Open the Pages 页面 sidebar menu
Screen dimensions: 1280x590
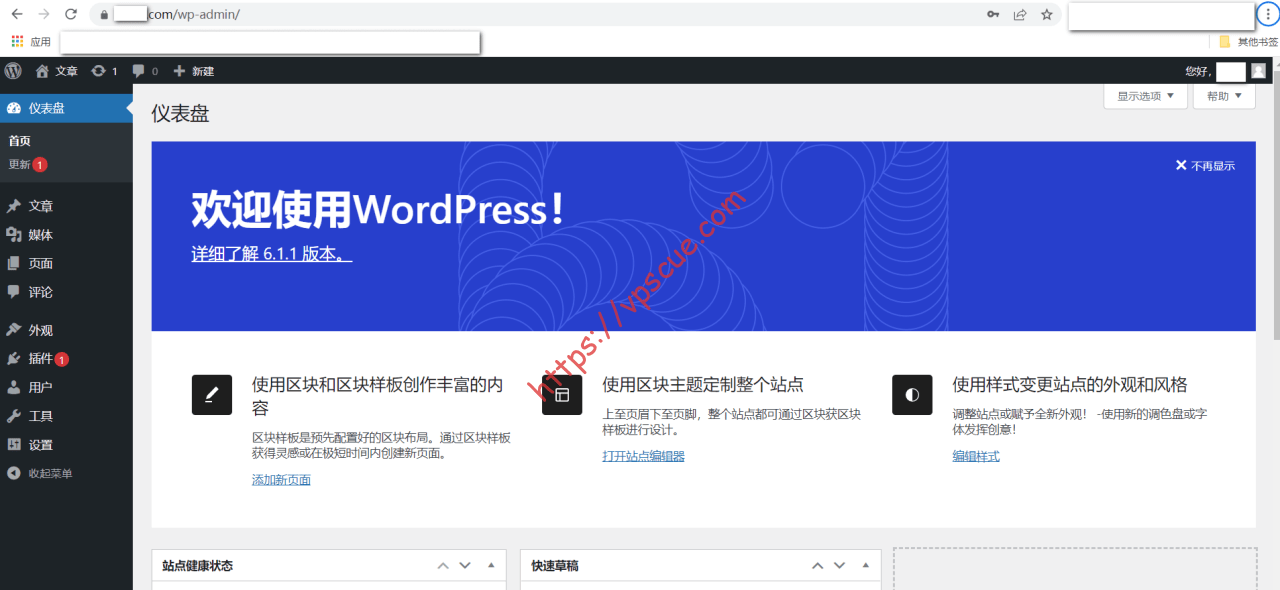pos(66,263)
